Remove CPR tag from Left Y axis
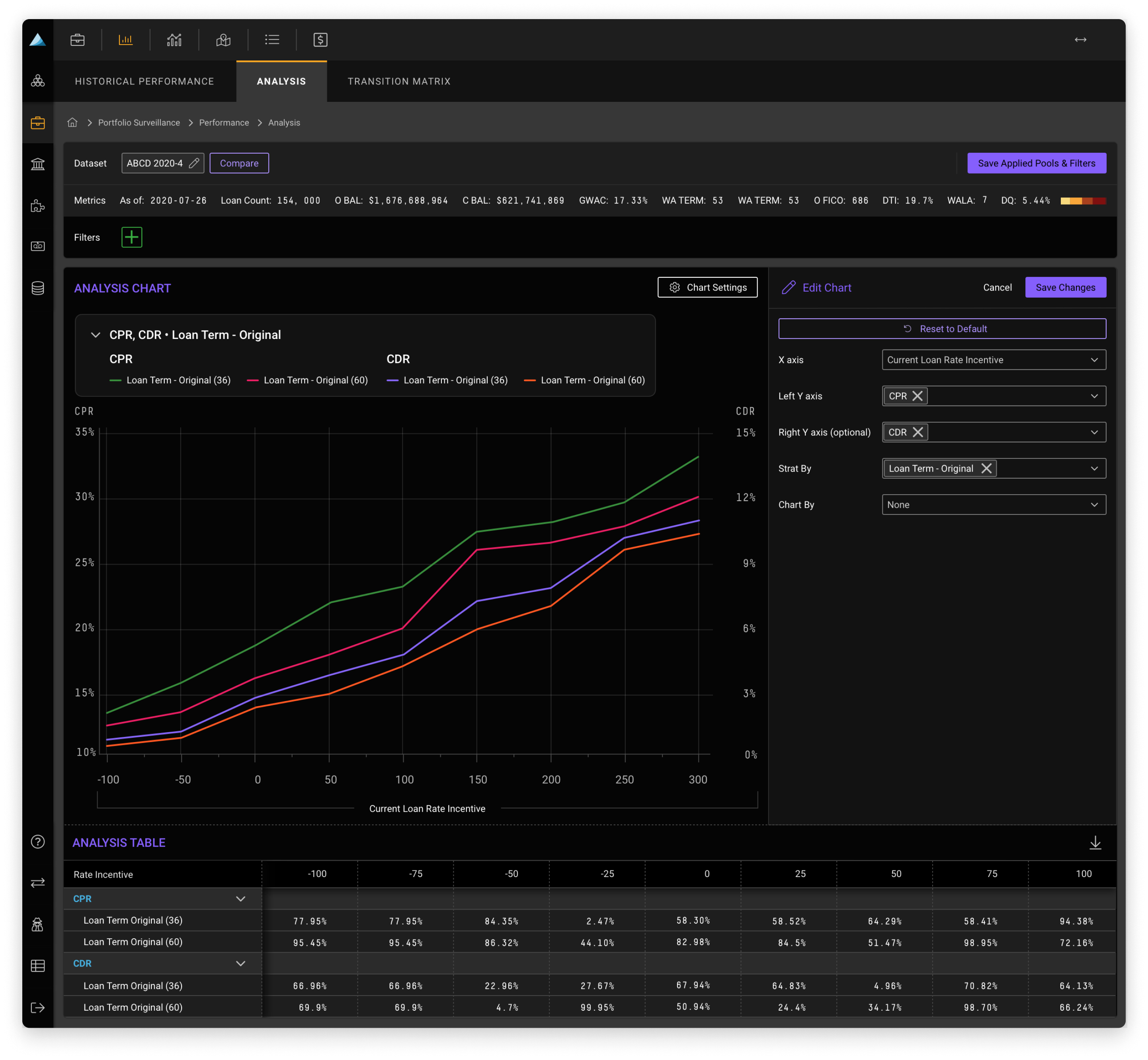This screenshot has height=1060, width=1148. [x=918, y=396]
